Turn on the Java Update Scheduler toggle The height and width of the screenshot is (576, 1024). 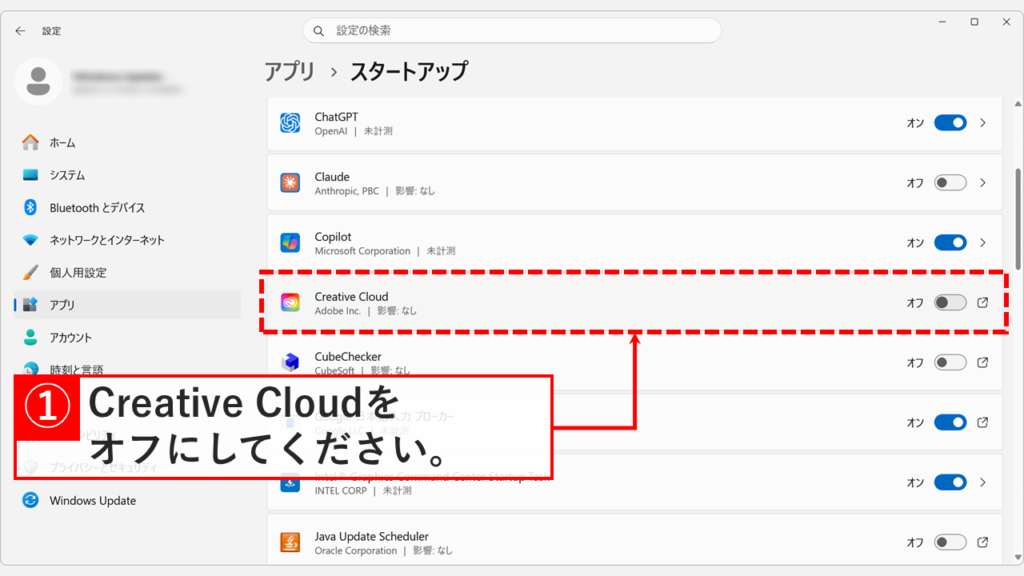(950, 543)
